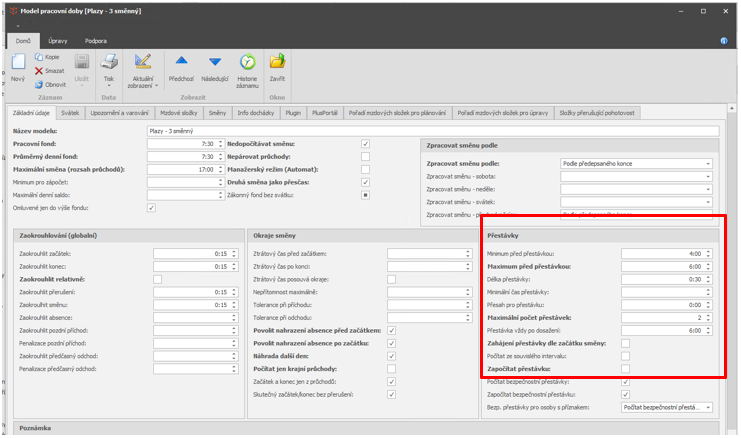Open the Info docházky tab
Viewport: 741px width, 438px height.
[256, 113]
